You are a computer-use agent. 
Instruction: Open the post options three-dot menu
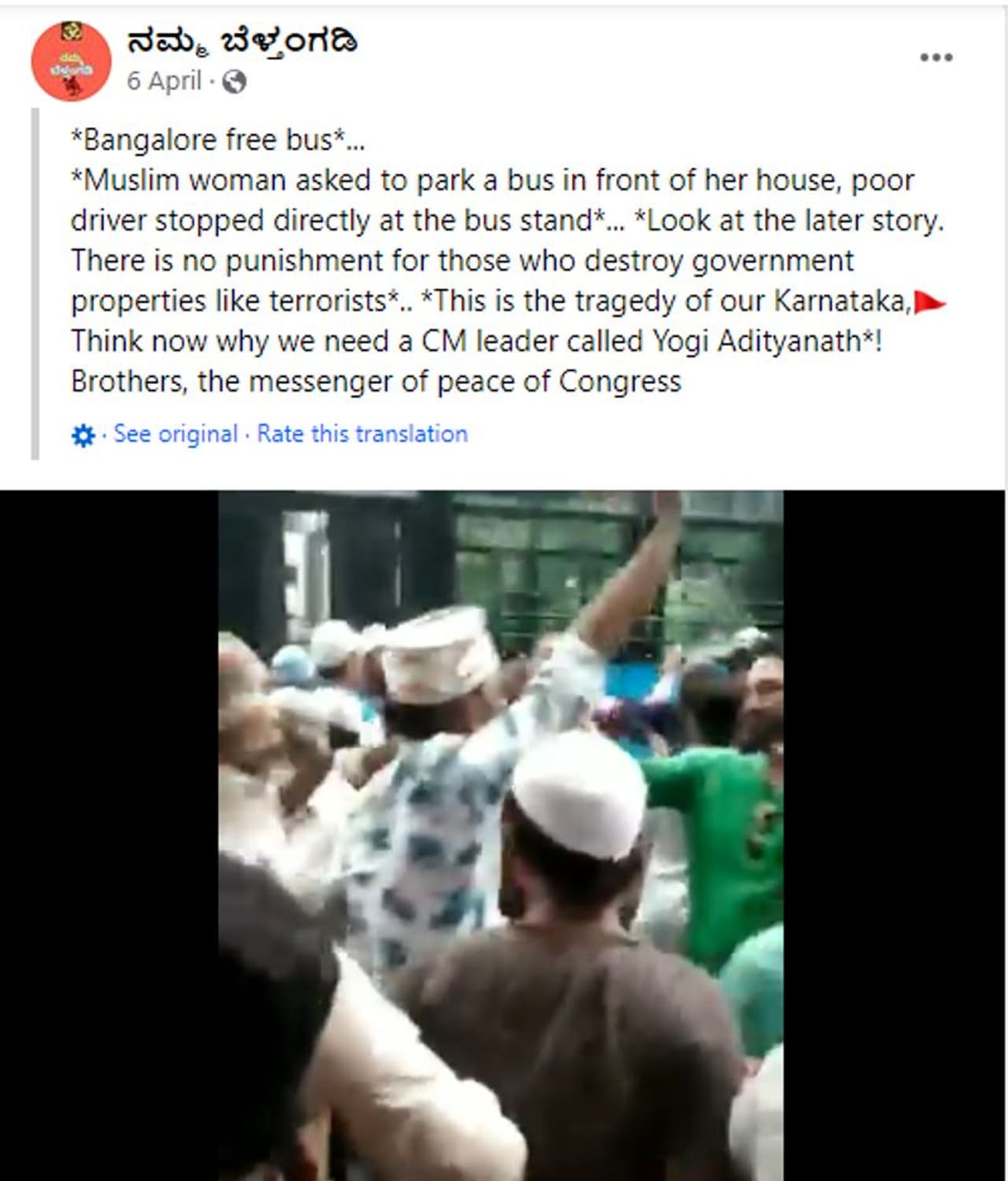[x=936, y=58]
